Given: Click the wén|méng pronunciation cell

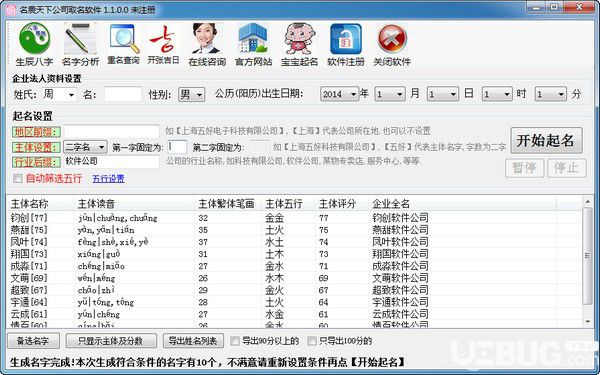Looking at the screenshot, I should click(x=96, y=278).
